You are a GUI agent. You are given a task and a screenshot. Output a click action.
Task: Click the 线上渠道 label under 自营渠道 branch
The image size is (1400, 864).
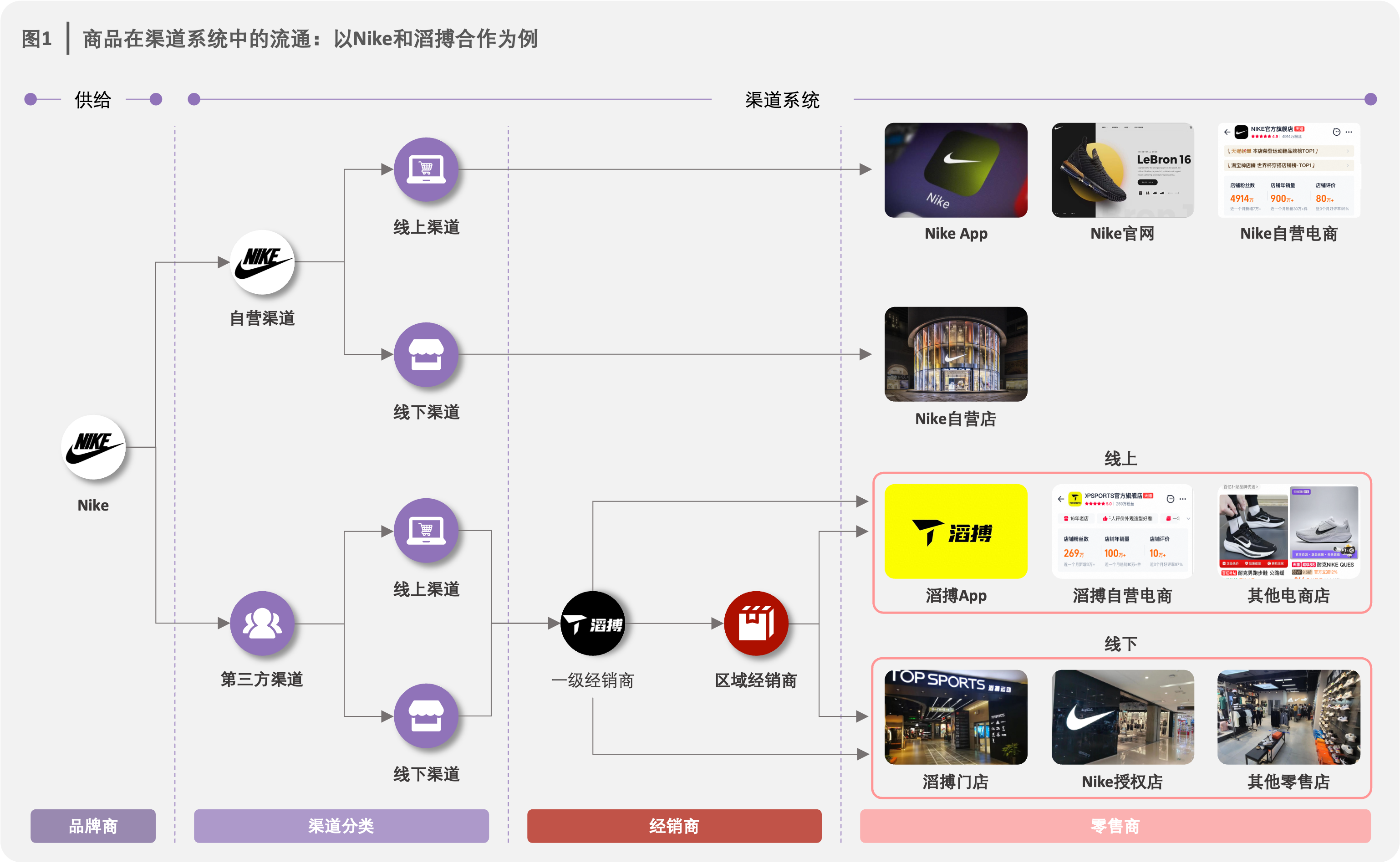426,227
